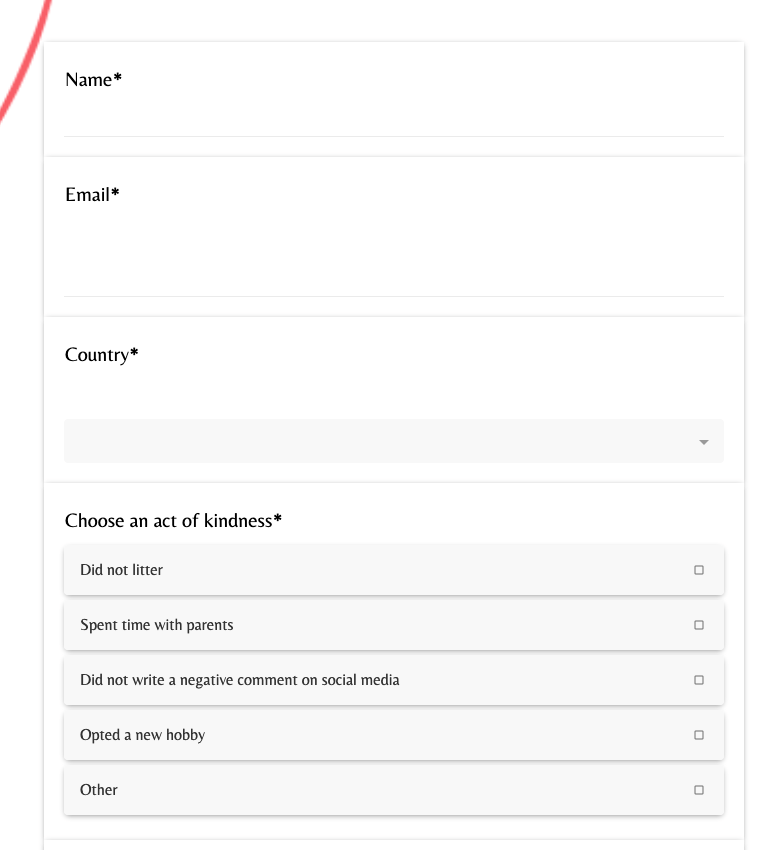Click the 'Email' field label
The height and width of the screenshot is (850, 777).
(88, 195)
